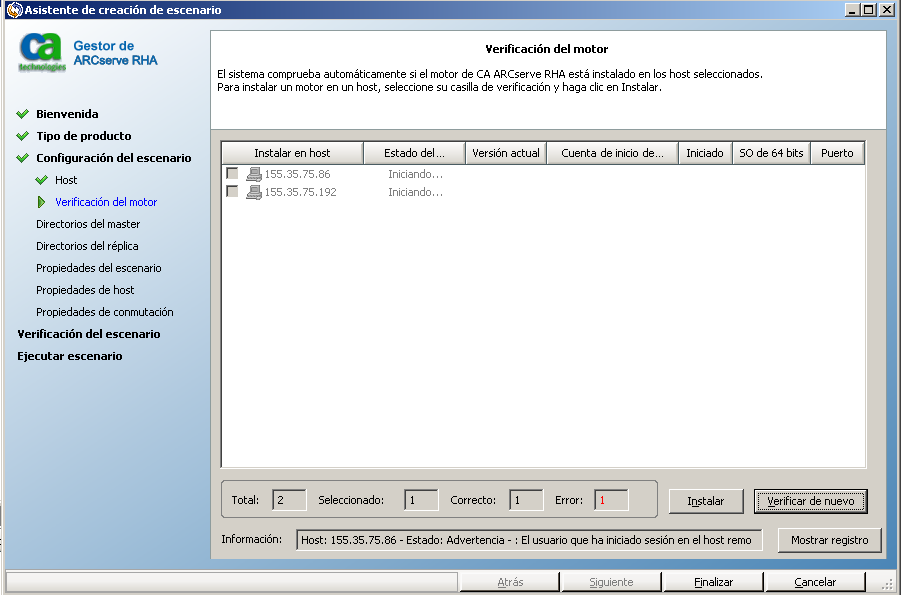901x595 pixels.
Task: Open the log with 'Mostrar registro'
Action: click(829, 540)
